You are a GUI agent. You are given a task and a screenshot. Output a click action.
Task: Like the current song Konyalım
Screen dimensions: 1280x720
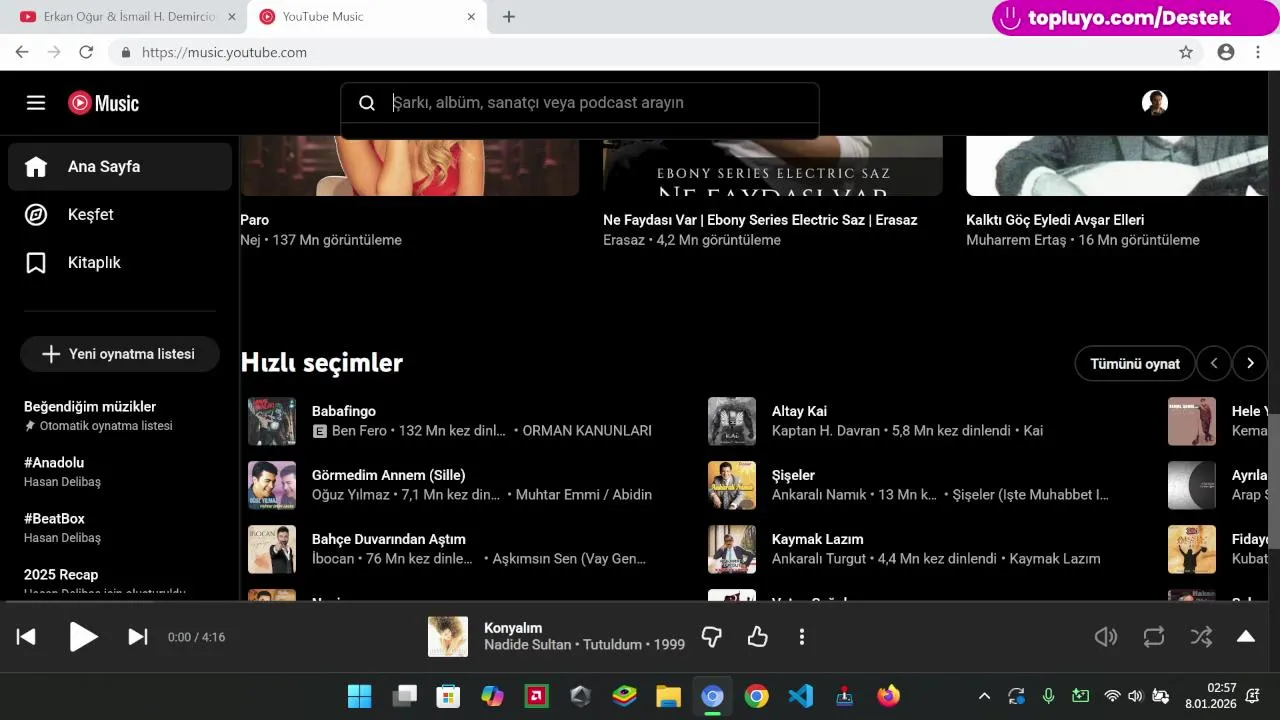(x=758, y=637)
